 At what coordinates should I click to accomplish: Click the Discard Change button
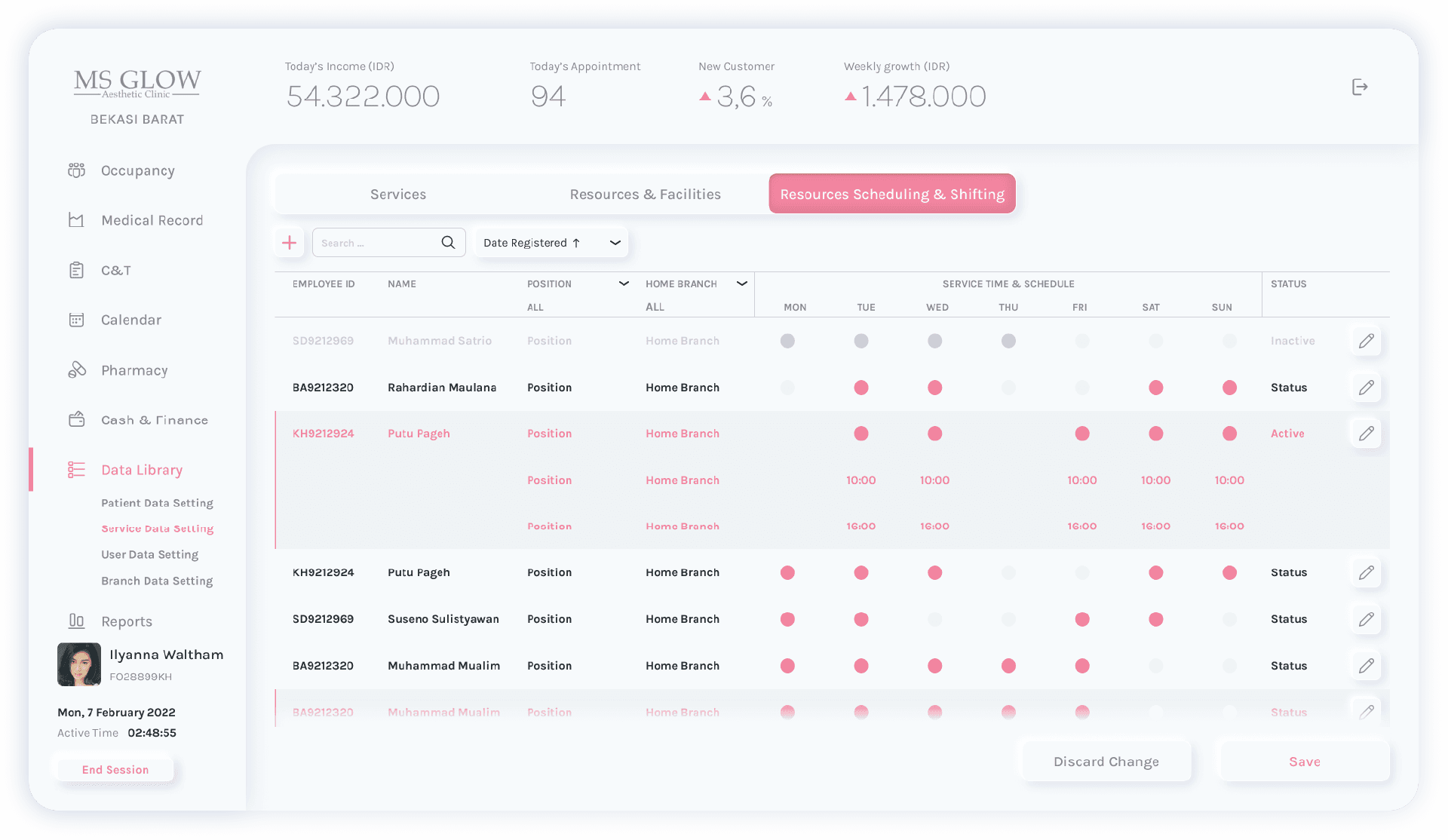click(1106, 762)
